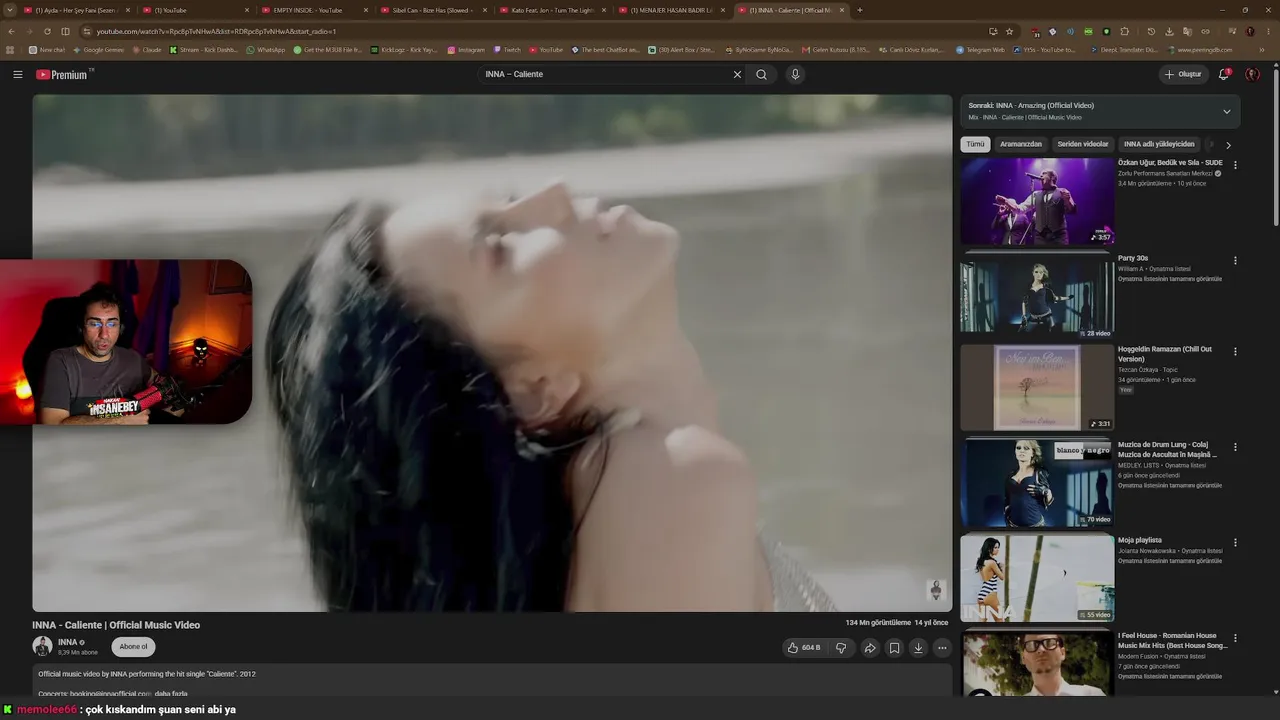Image resolution: width=1280 pixels, height=720 pixels.
Task: Reload the page
Action: click(48, 31)
